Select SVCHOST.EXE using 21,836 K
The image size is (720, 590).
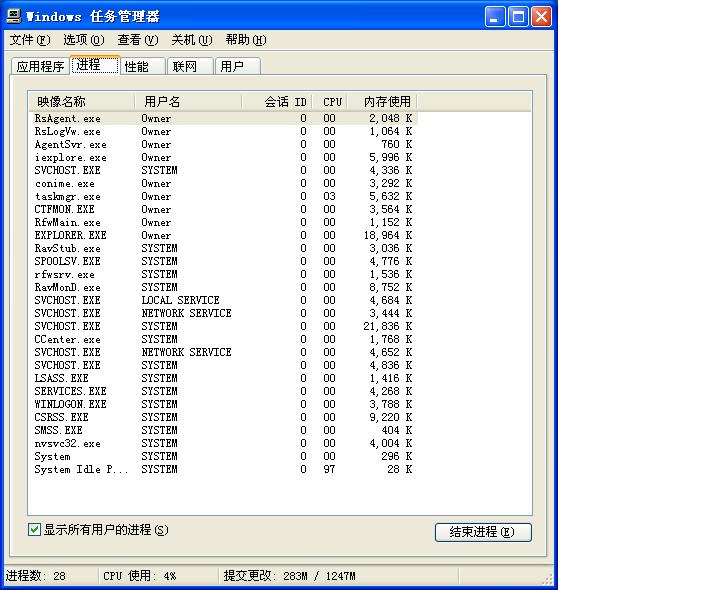223,326
